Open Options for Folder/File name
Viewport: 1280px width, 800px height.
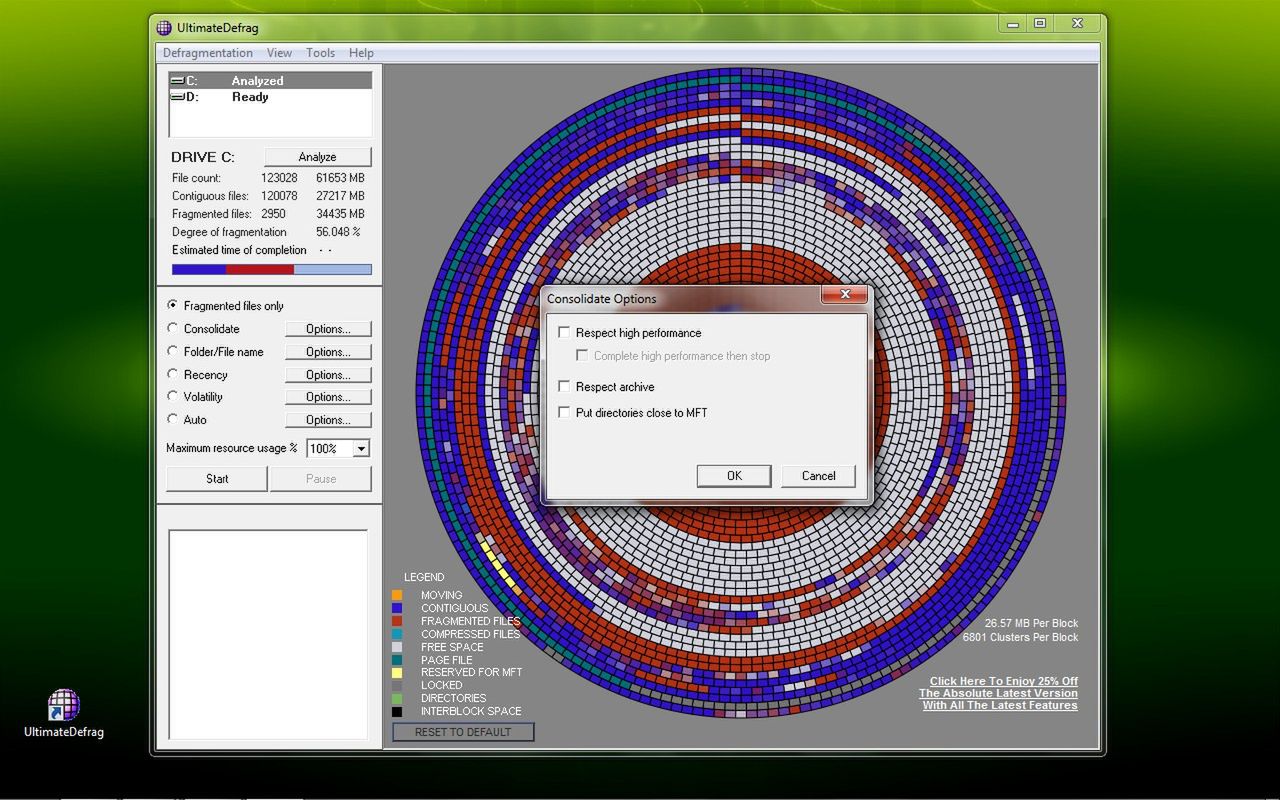click(328, 352)
